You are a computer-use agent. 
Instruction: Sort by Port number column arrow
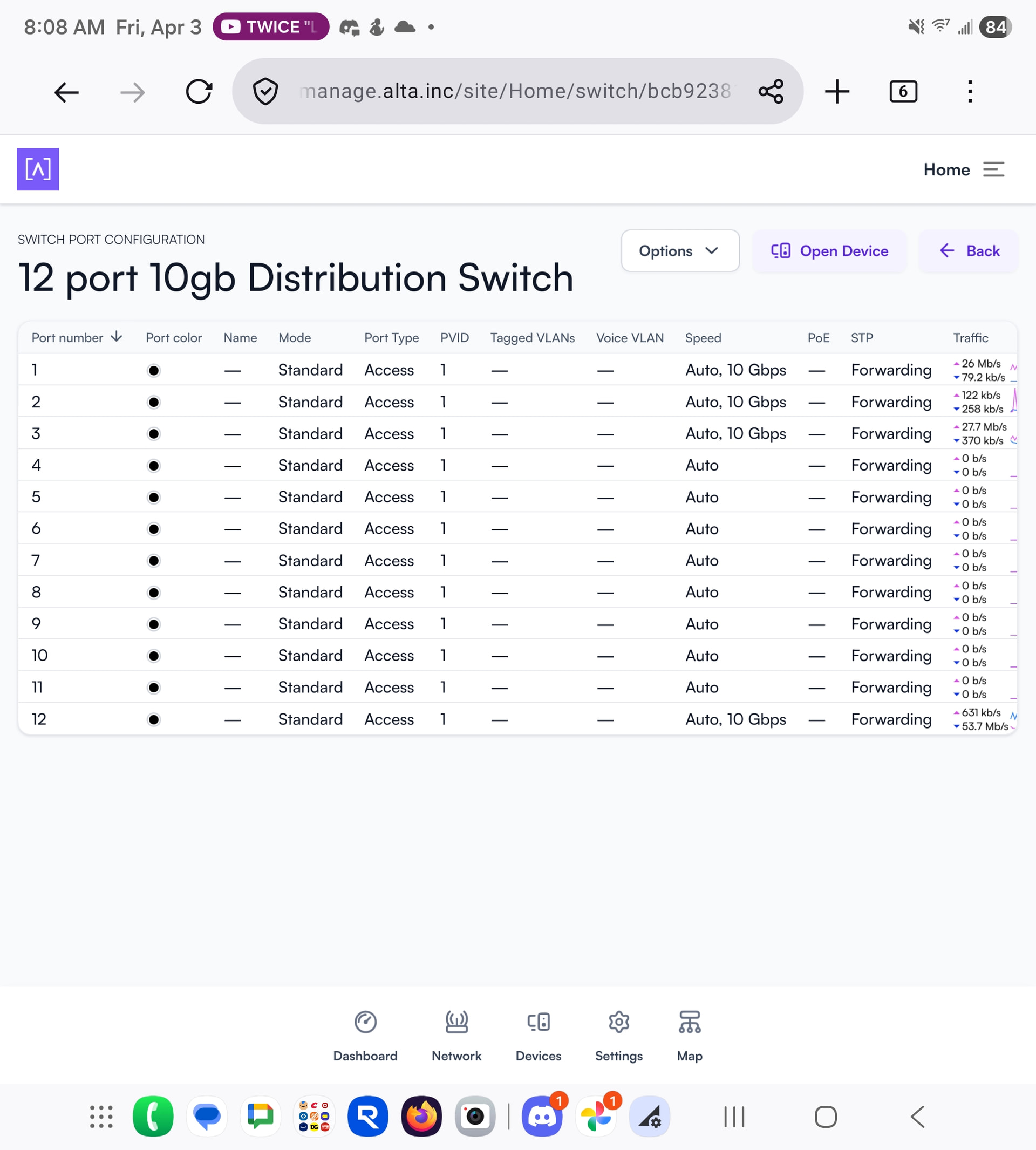[117, 336]
